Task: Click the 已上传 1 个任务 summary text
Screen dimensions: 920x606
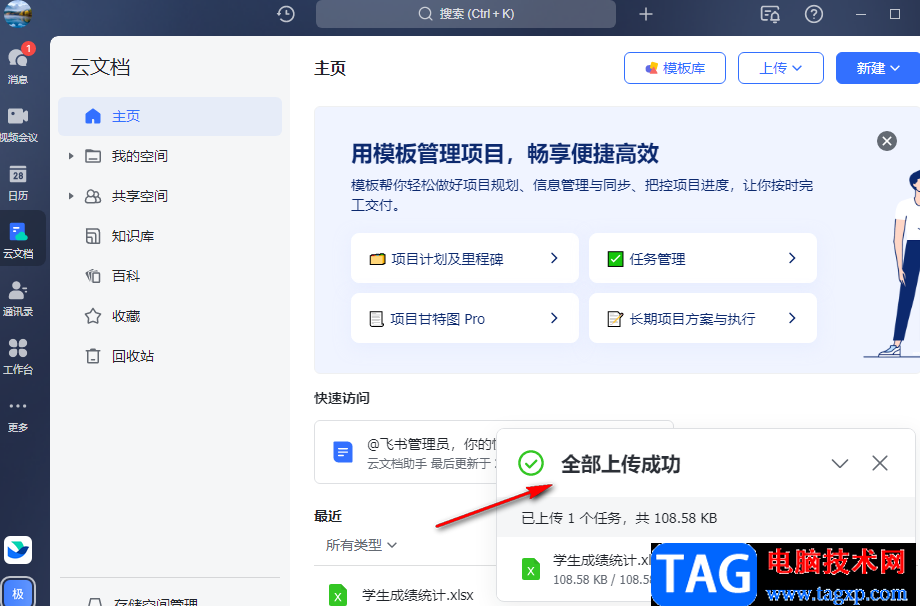Action: pos(619,518)
